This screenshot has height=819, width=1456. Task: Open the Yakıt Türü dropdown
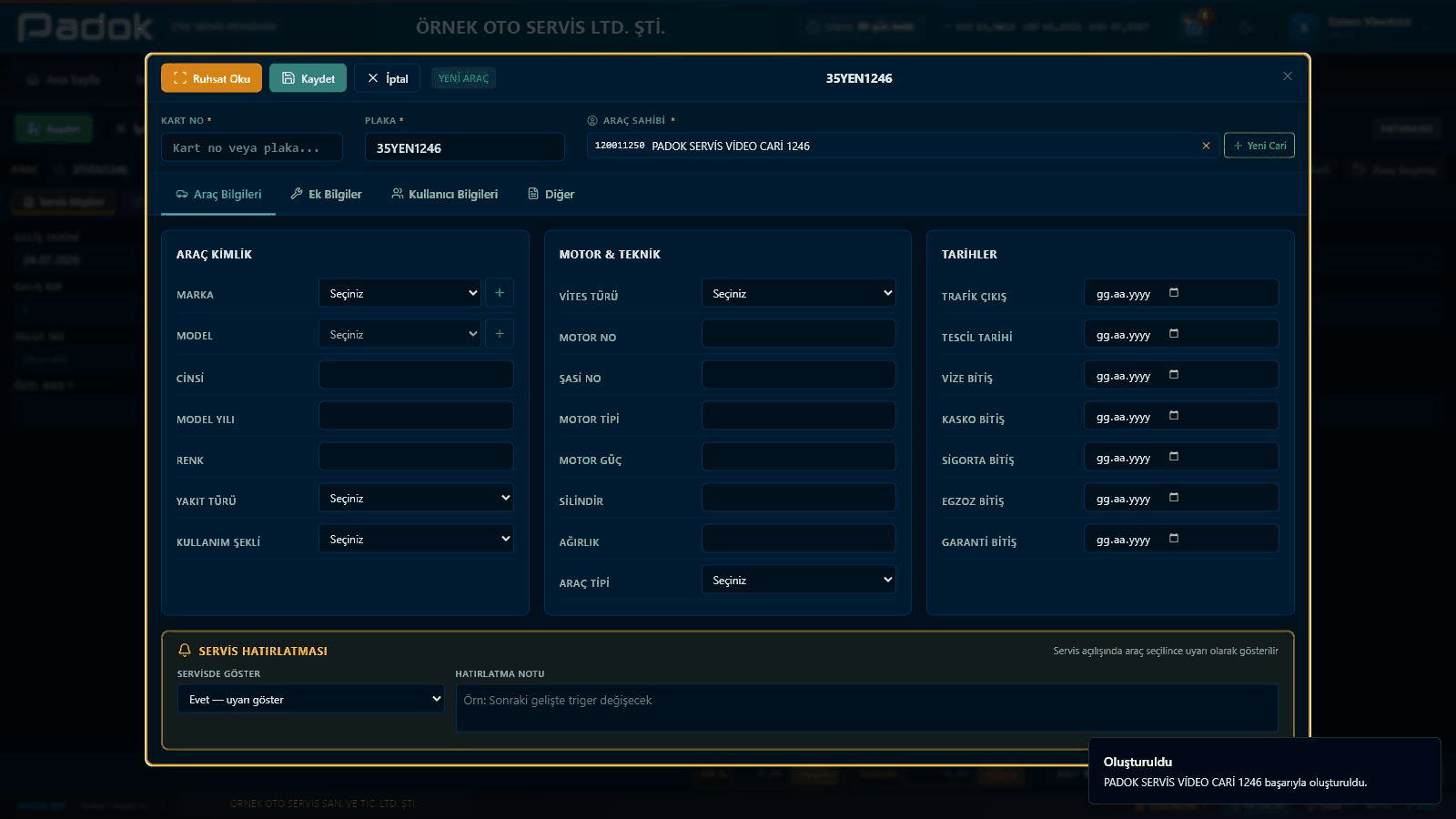416,498
